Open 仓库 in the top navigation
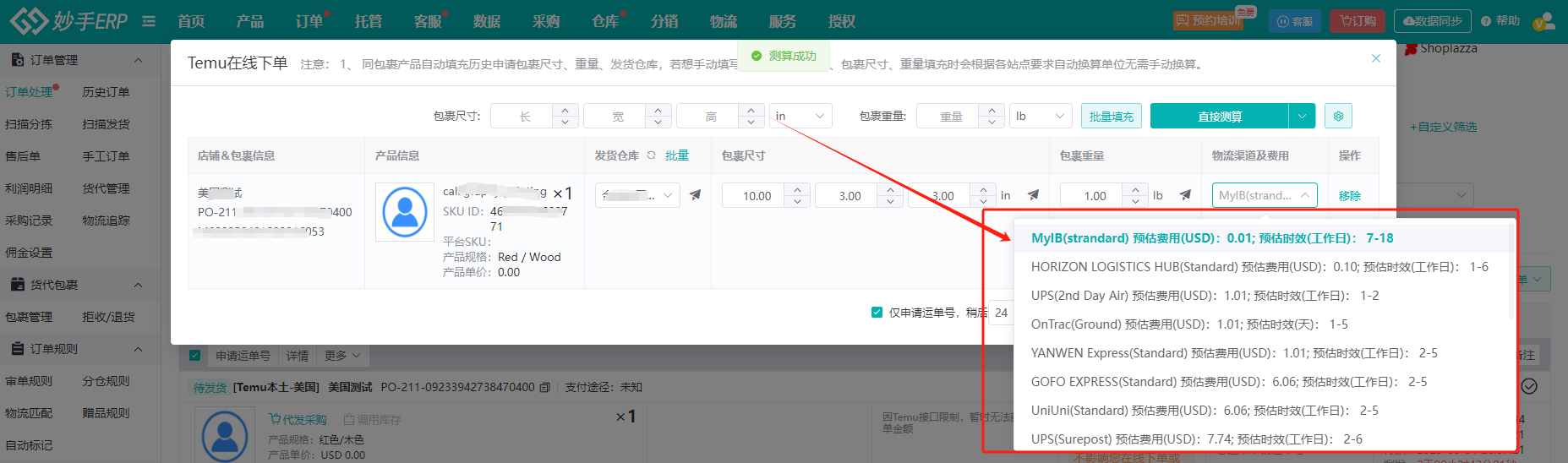This screenshot has width=1568, height=463. pos(605,21)
